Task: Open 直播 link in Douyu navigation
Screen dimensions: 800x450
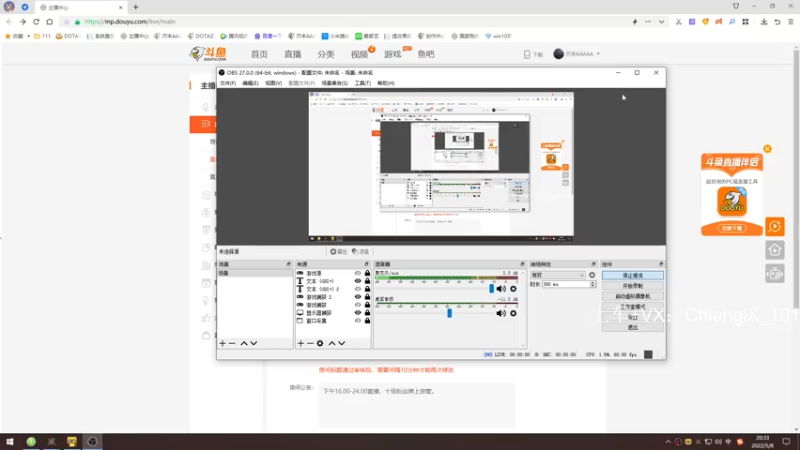Action: (x=292, y=54)
